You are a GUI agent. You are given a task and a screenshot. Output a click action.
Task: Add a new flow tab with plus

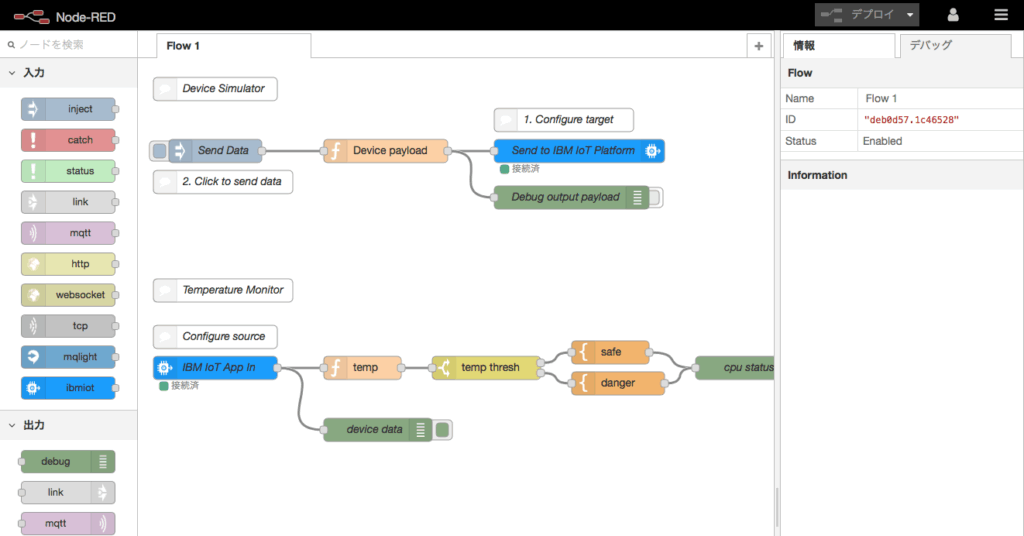pos(758,46)
